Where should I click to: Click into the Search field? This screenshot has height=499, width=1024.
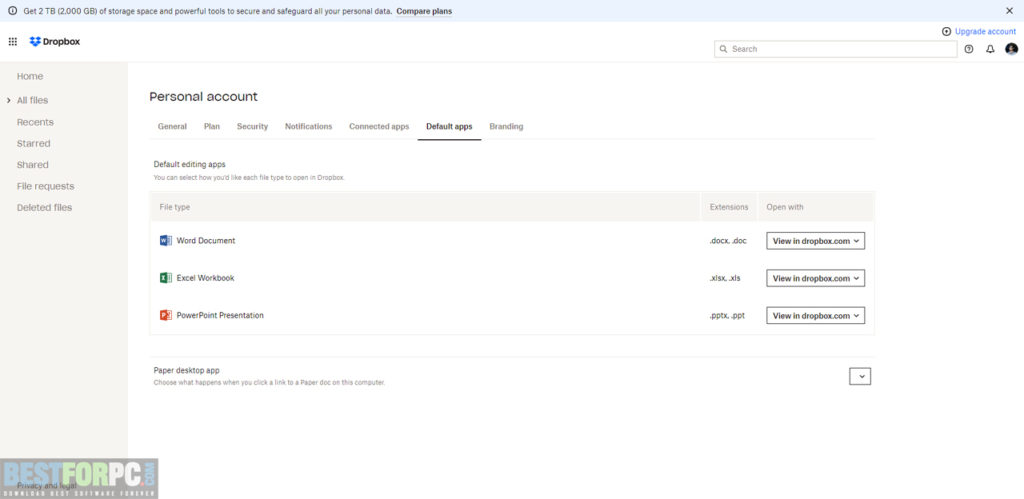(x=835, y=49)
